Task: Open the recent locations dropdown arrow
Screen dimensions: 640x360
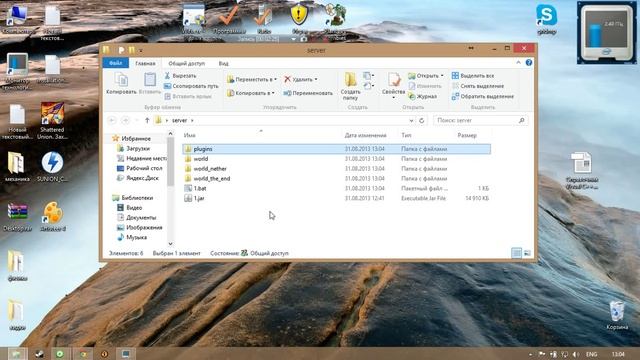Action: tap(137, 120)
